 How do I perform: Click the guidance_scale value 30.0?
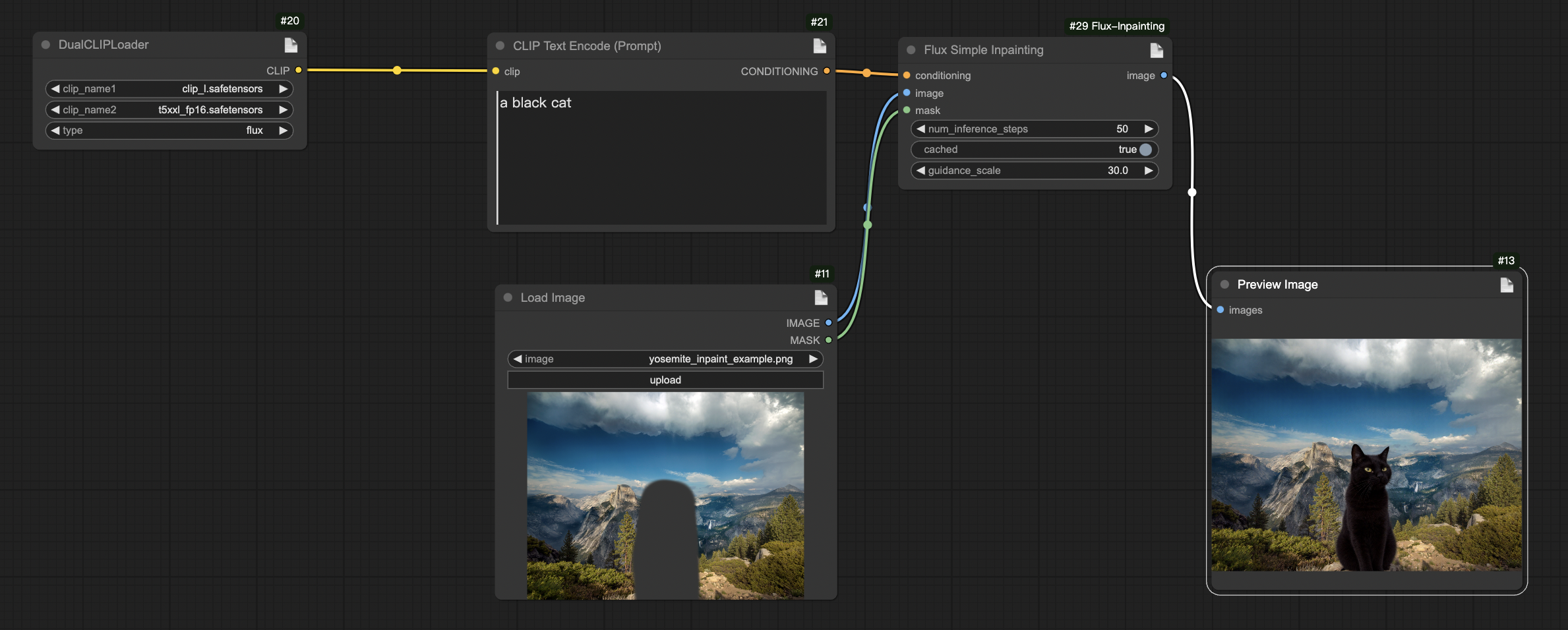tap(1118, 171)
